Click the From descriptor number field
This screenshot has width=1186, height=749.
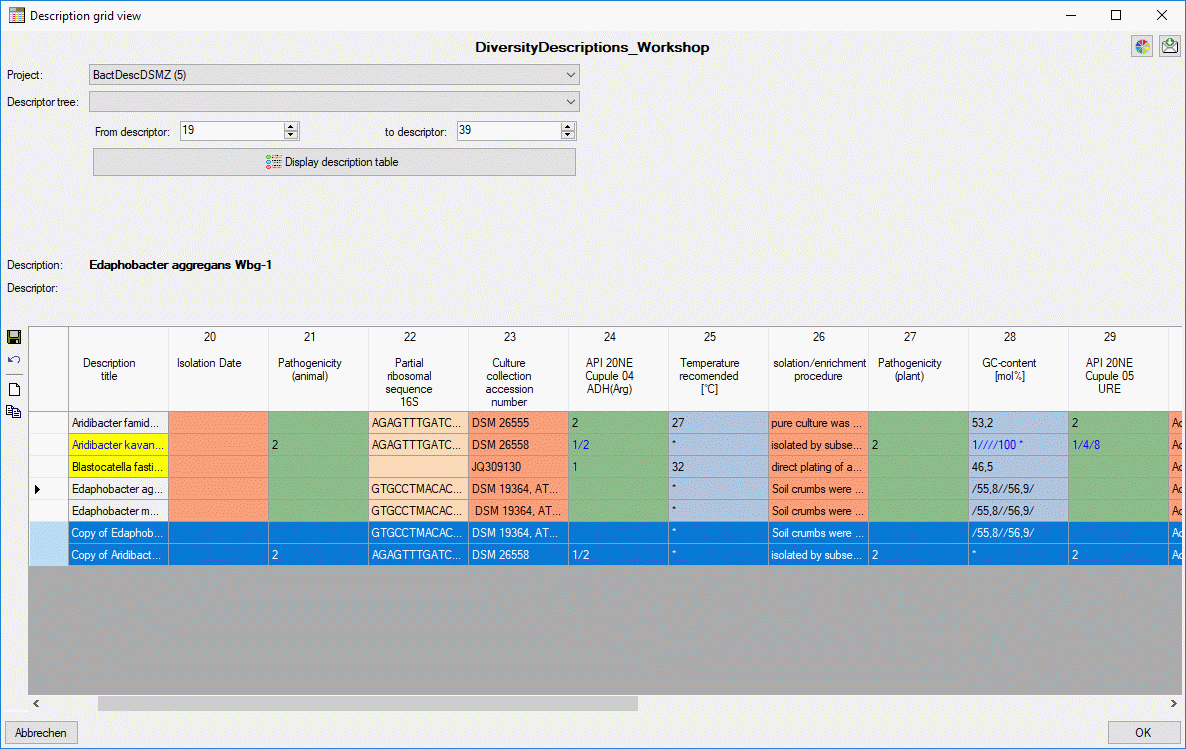click(x=232, y=131)
